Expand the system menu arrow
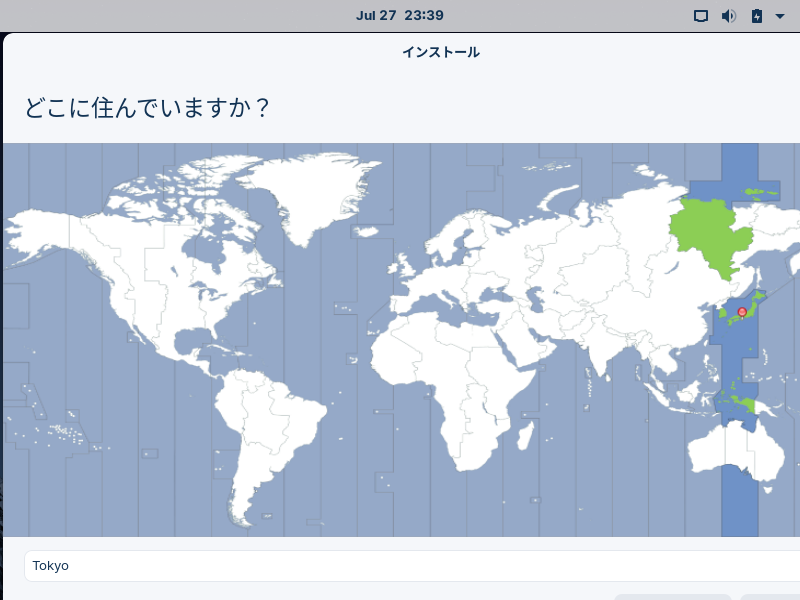Screen dimensions: 800x600 pos(780,16)
